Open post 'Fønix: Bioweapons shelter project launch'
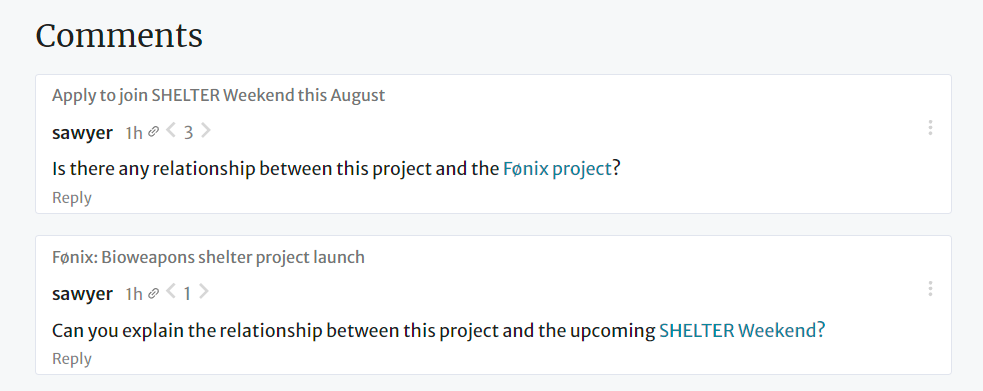983x391 pixels. click(x=208, y=257)
